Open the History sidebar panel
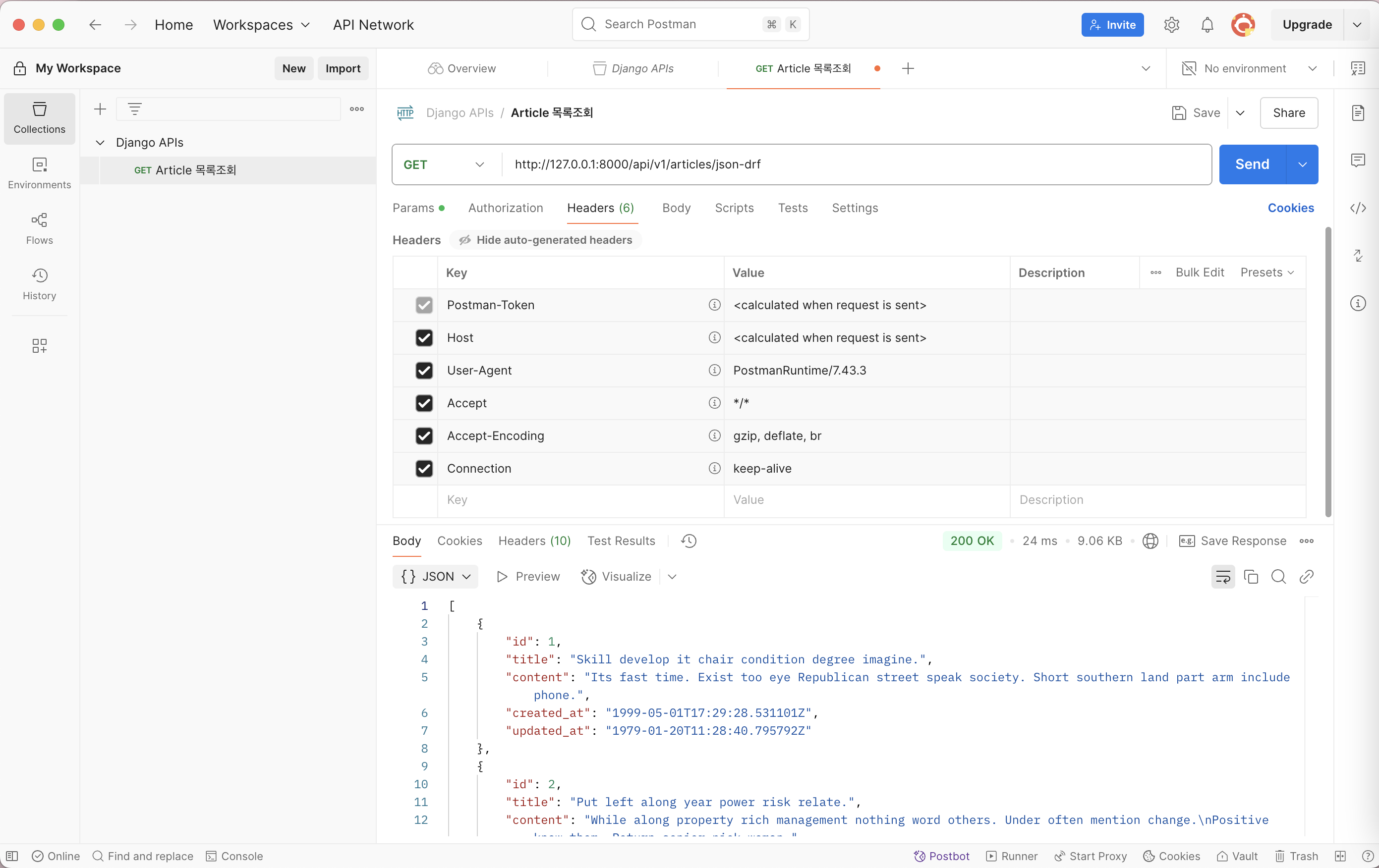This screenshot has height=868, width=1379. tap(40, 284)
